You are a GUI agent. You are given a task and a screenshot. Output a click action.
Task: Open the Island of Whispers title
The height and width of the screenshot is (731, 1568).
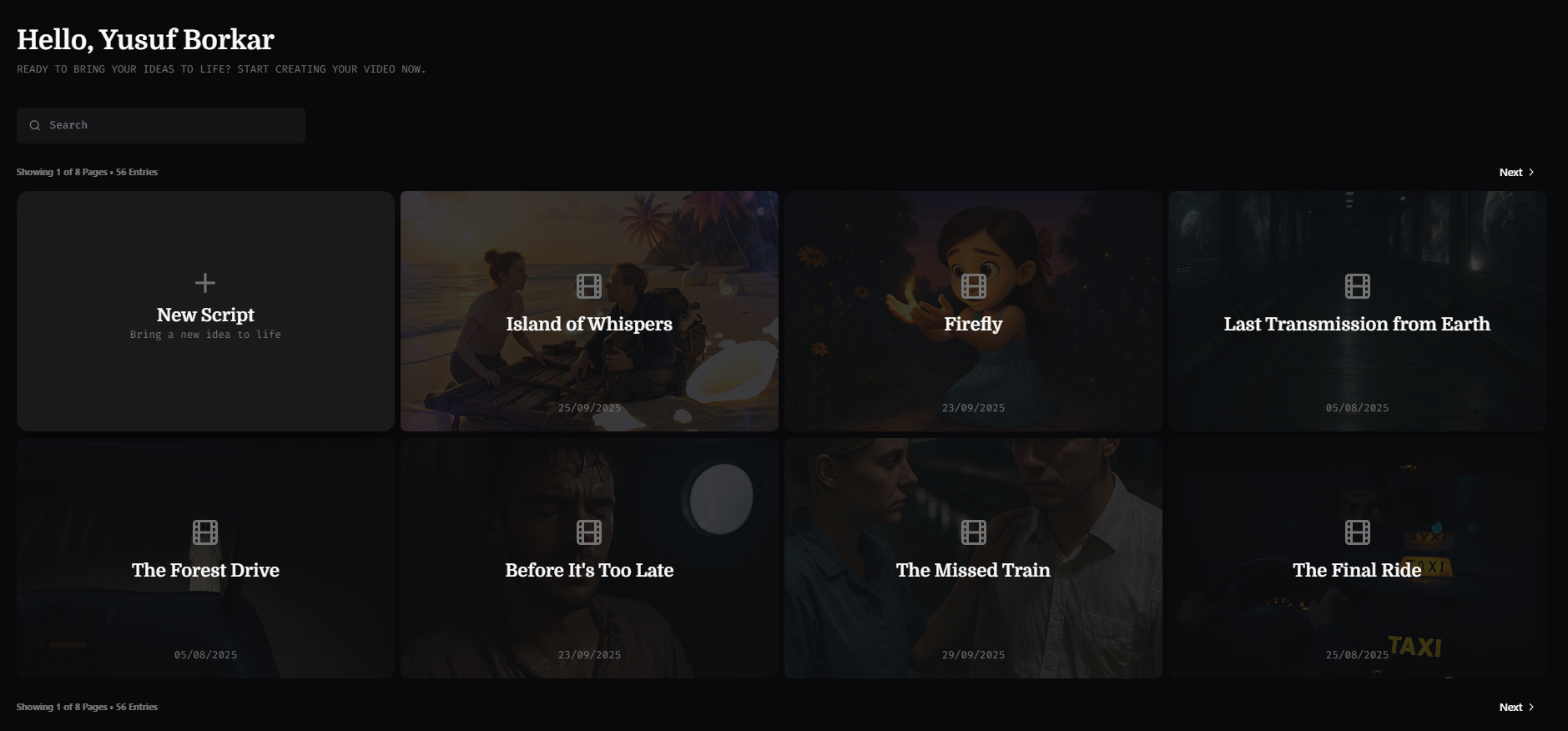click(589, 324)
